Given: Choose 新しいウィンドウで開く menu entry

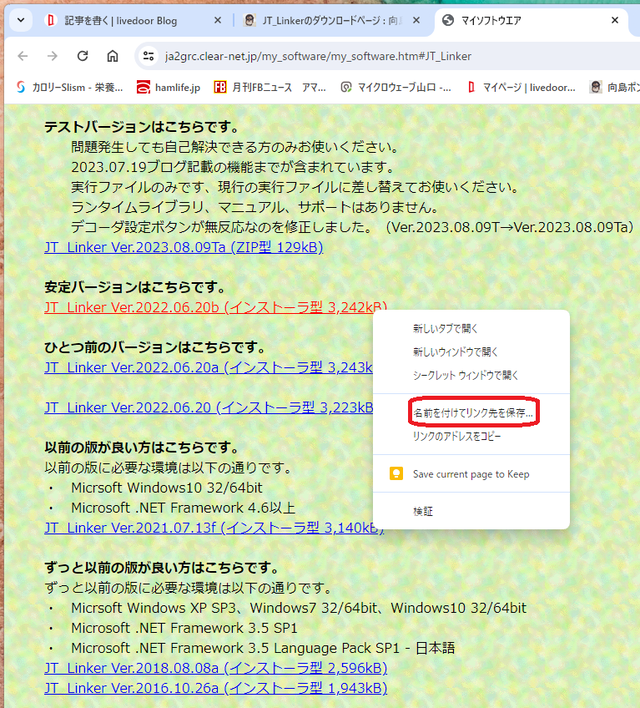Looking at the screenshot, I should (471, 352).
